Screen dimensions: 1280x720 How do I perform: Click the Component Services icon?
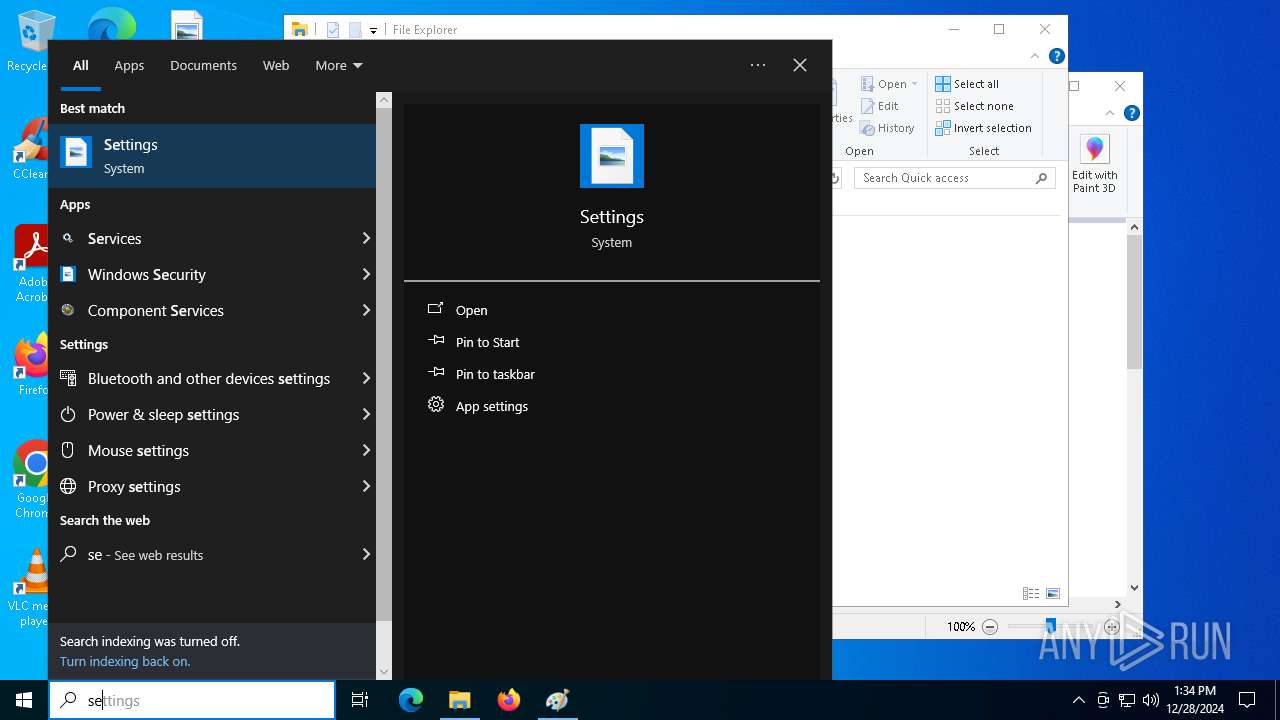coord(68,310)
